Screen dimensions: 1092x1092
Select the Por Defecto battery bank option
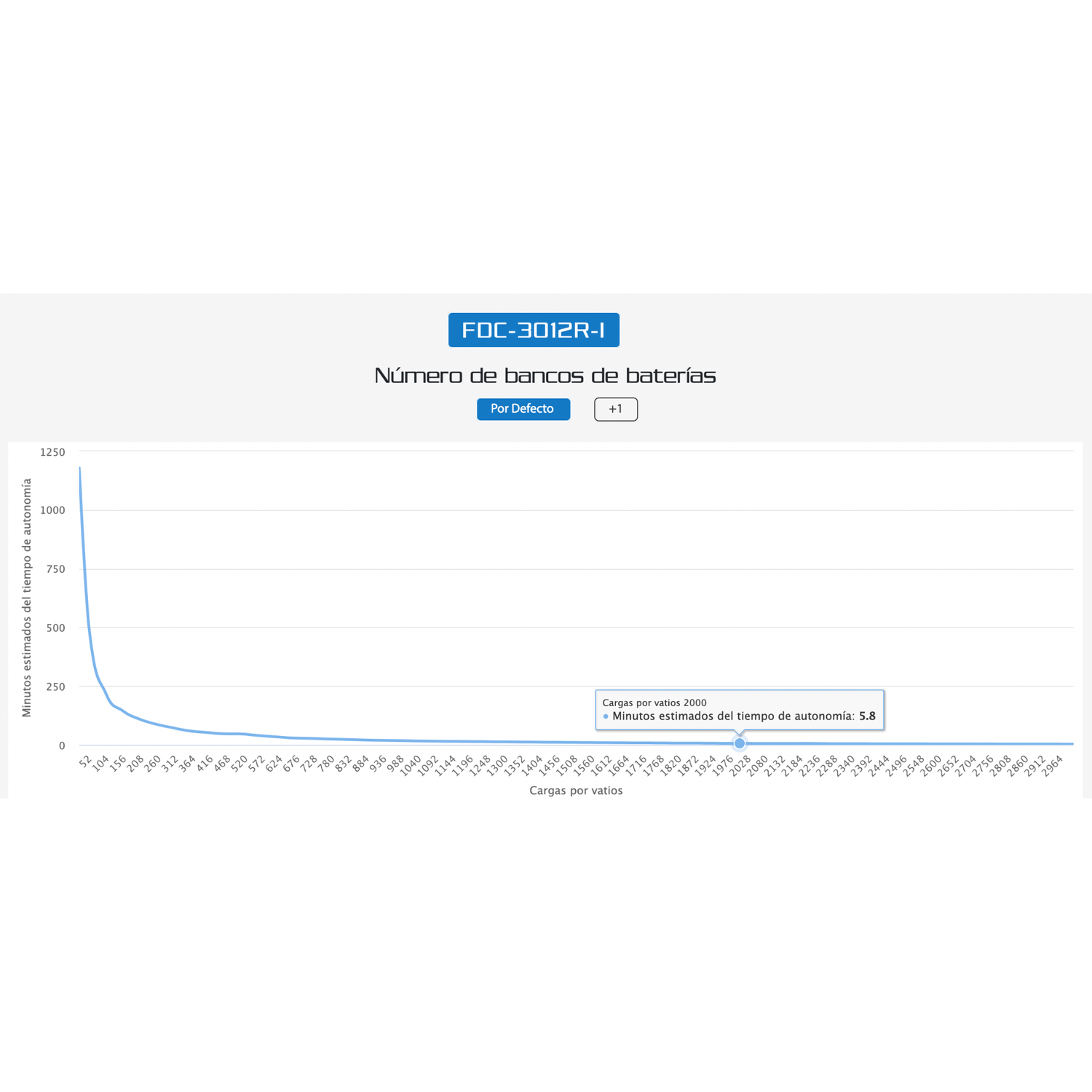pos(523,409)
